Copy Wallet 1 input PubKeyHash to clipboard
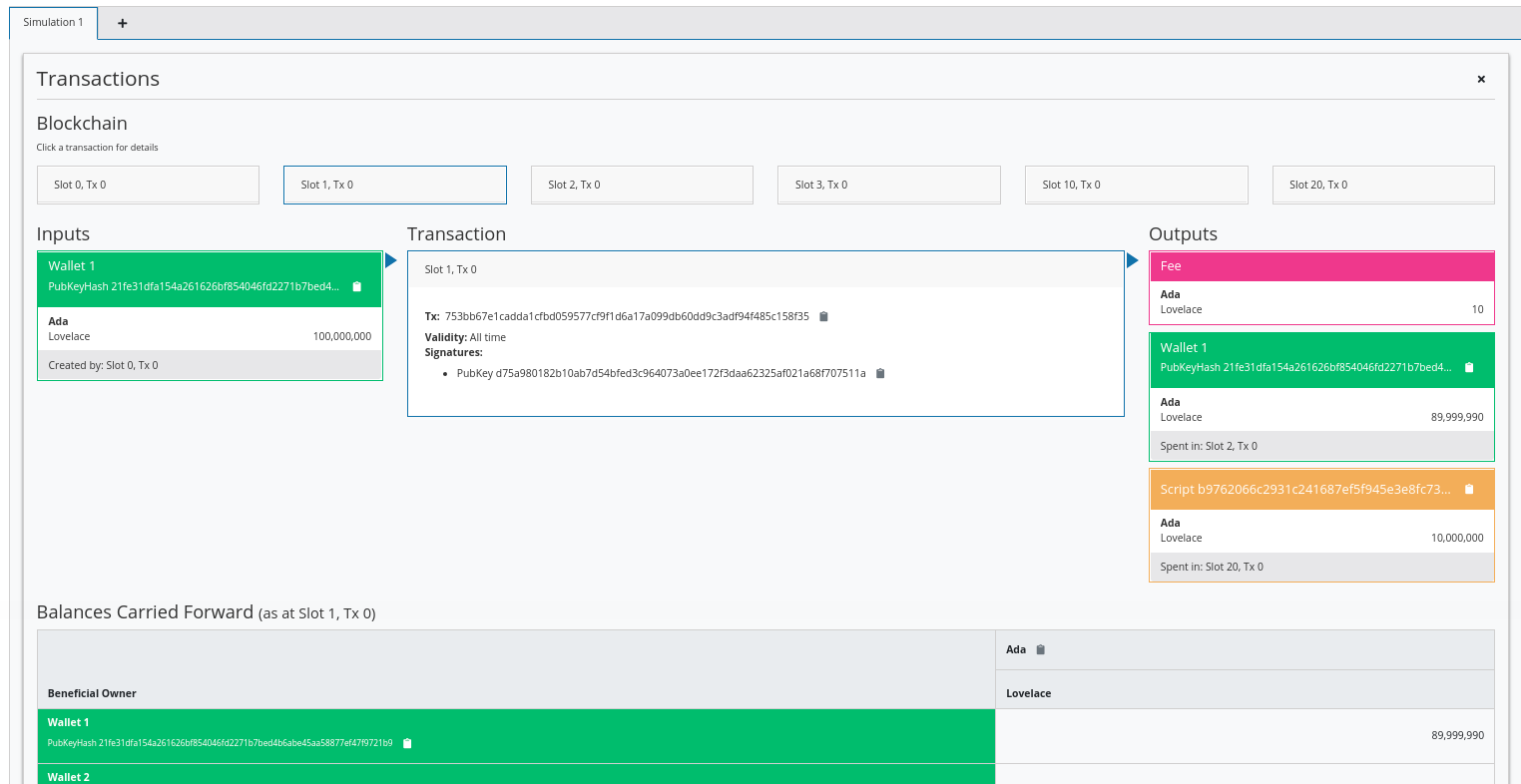Viewport: 1521px width, 784px height. (357, 287)
